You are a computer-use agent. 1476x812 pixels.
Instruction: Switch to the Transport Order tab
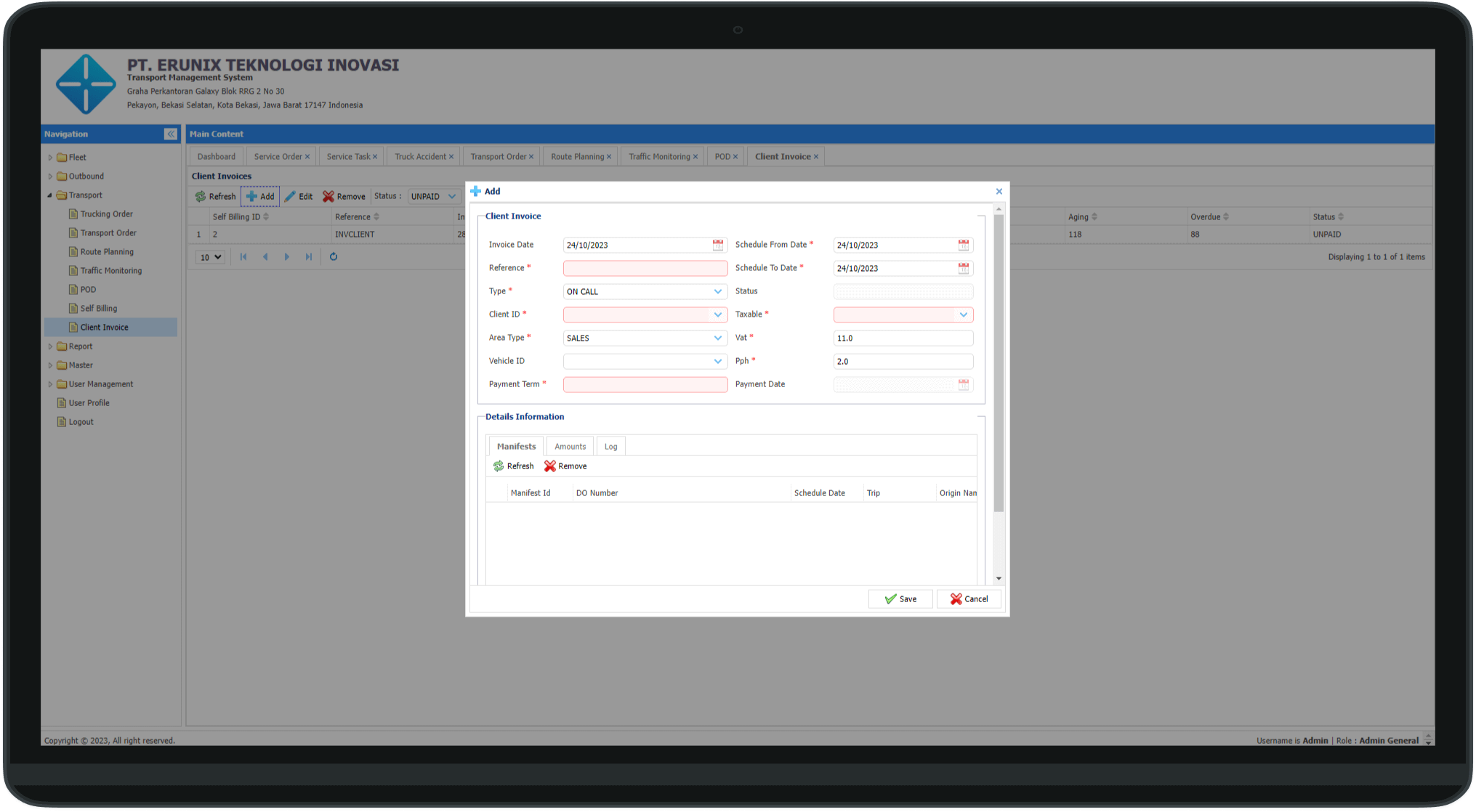pyautogui.click(x=498, y=157)
